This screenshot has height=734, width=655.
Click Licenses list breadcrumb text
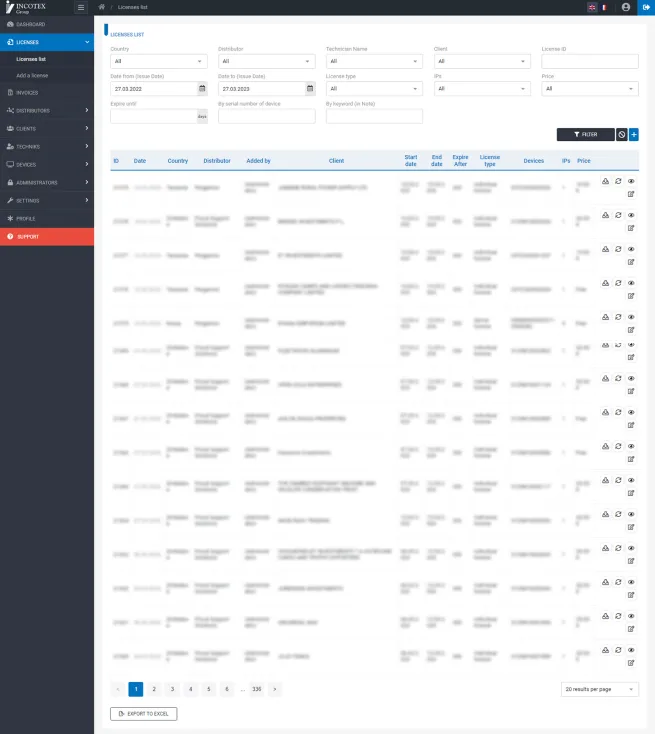pyautogui.click(x=132, y=7)
